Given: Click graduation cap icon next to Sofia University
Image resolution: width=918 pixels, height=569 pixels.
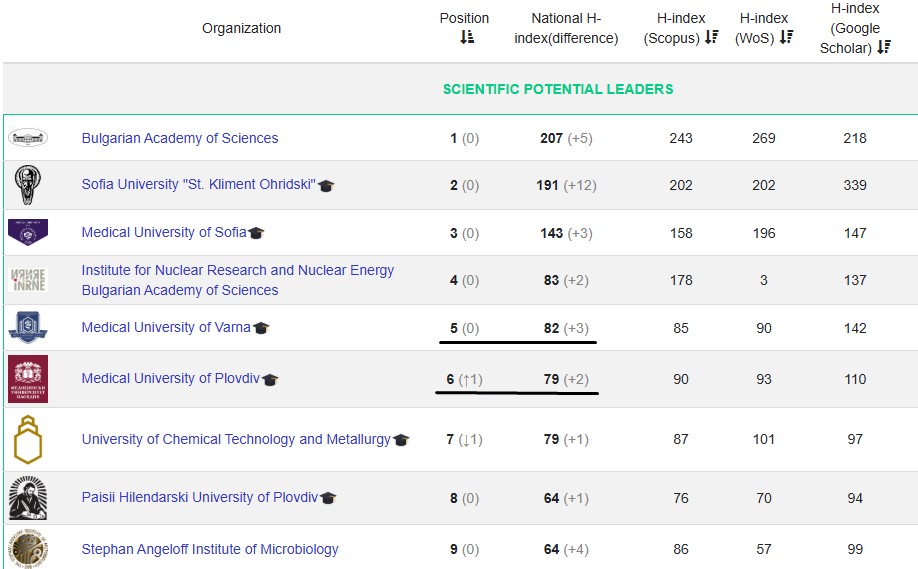Looking at the screenshot, I should click(x=326, y=186).
